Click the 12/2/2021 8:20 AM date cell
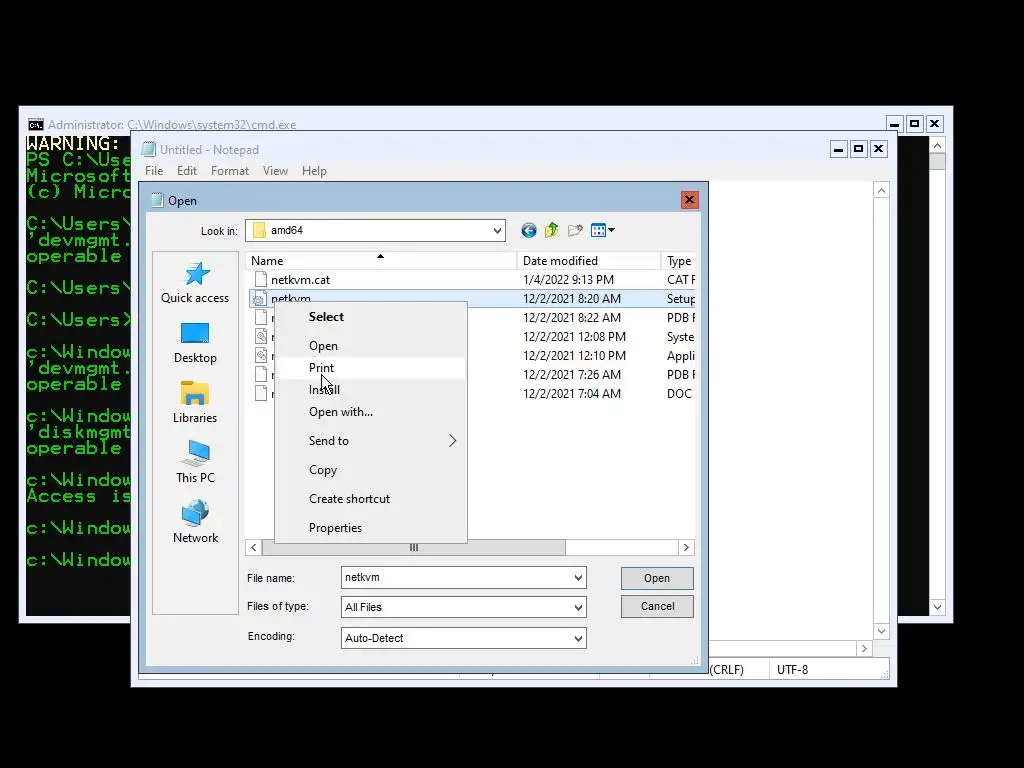 point(571,298)
